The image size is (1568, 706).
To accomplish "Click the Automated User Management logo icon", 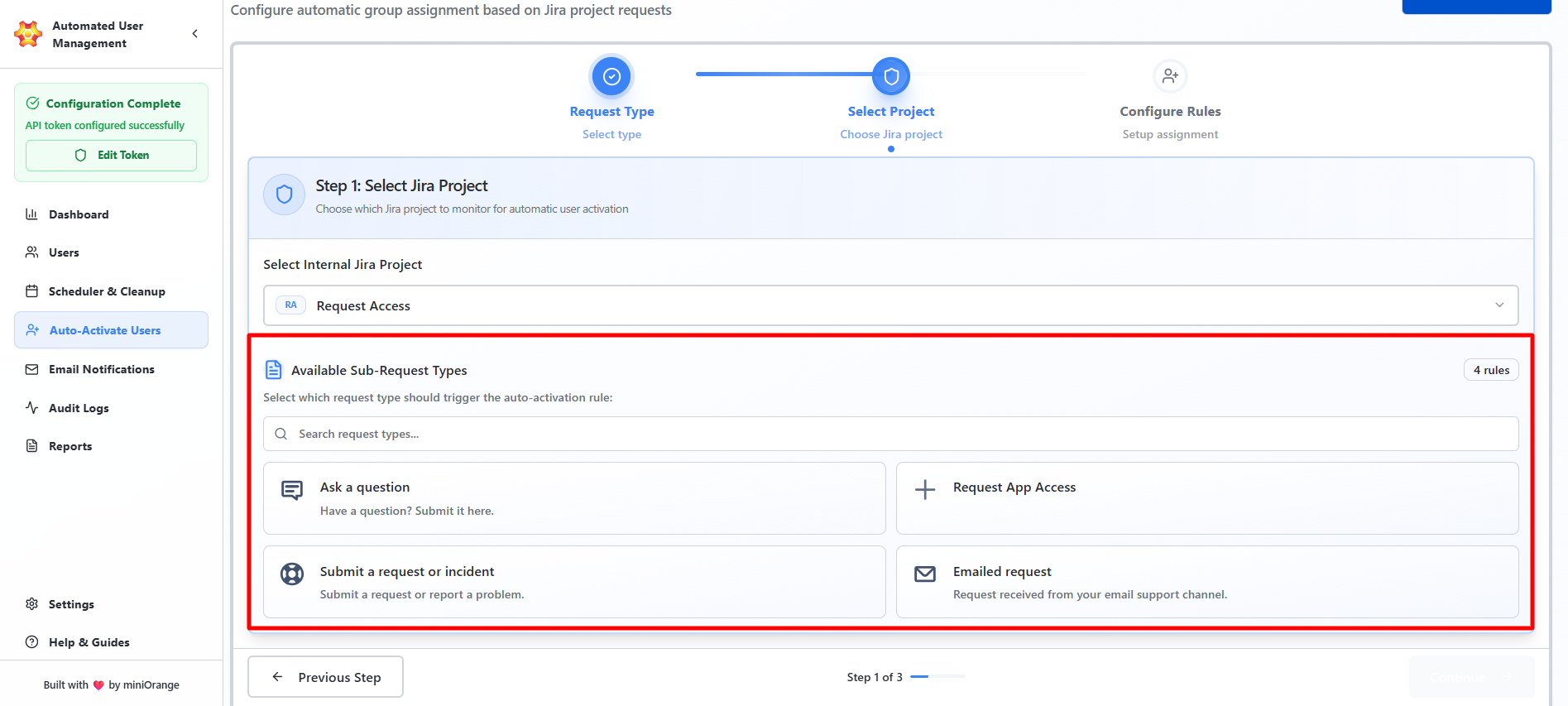I will tap(28, 34).
